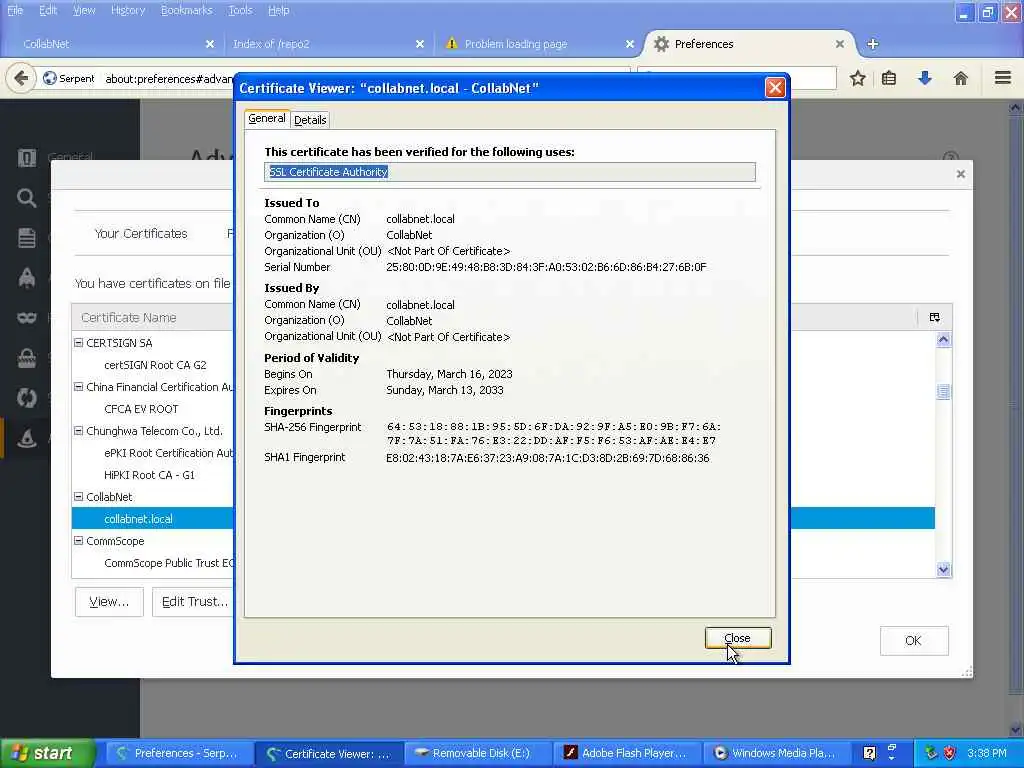Select CFCA EV ROOT certificate
1024x768 pixels.
(141, 409)
